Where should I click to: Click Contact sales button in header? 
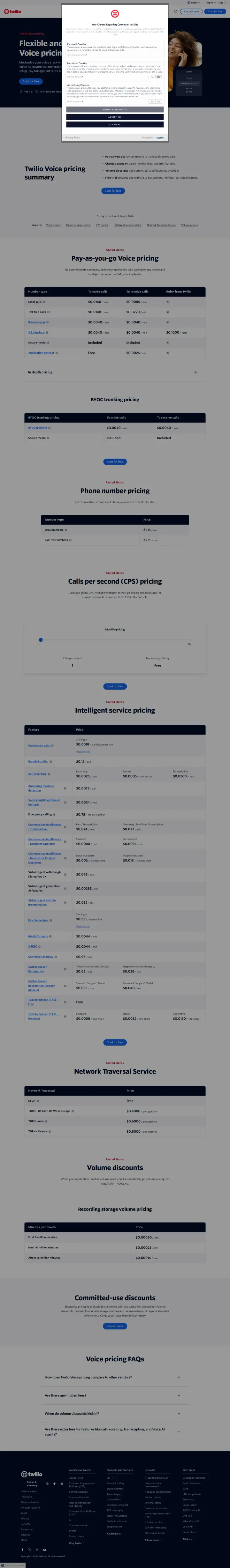192,11
